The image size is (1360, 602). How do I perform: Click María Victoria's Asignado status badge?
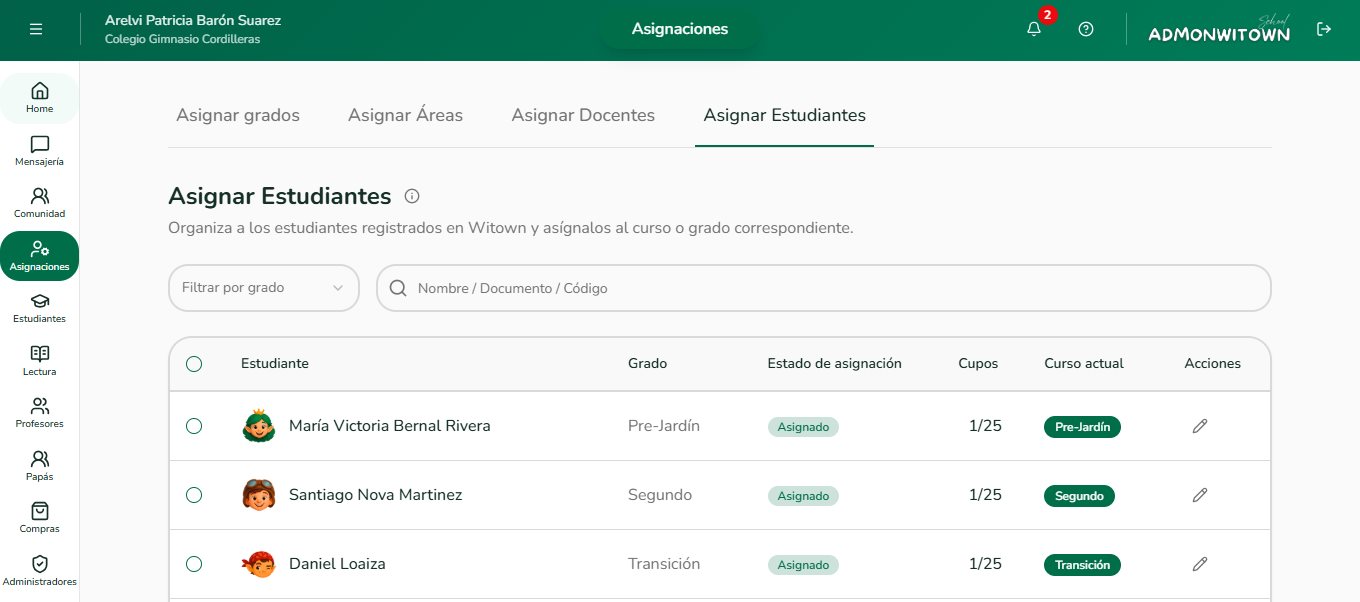(803, 427)
